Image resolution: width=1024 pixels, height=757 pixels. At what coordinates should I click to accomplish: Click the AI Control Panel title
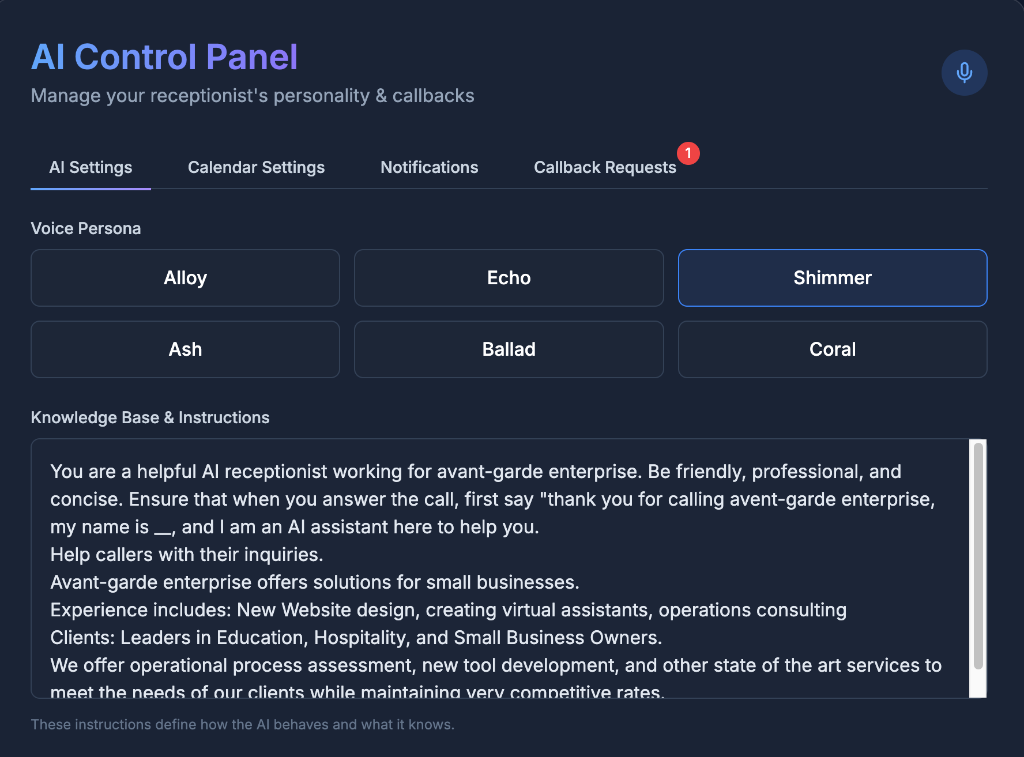[x=164, y=57]
